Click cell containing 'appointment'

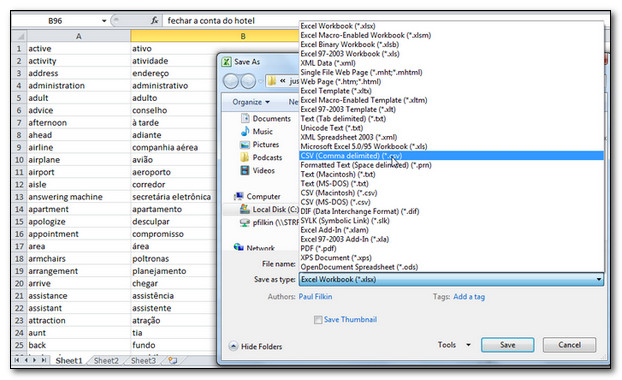click(x=78, y=234)
